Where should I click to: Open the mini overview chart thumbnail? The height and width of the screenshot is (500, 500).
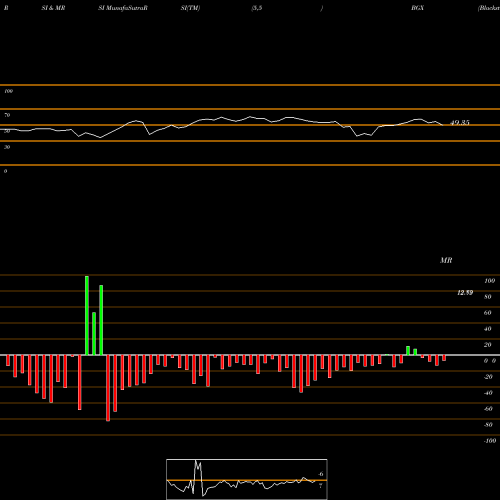(247, 479)
